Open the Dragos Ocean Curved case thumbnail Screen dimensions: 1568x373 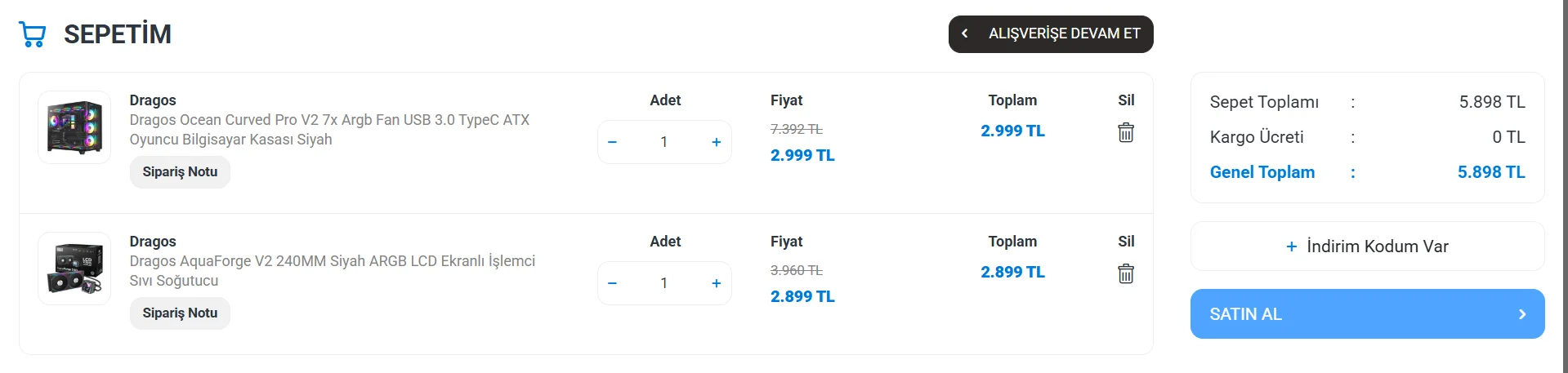(x=74, y=127)
